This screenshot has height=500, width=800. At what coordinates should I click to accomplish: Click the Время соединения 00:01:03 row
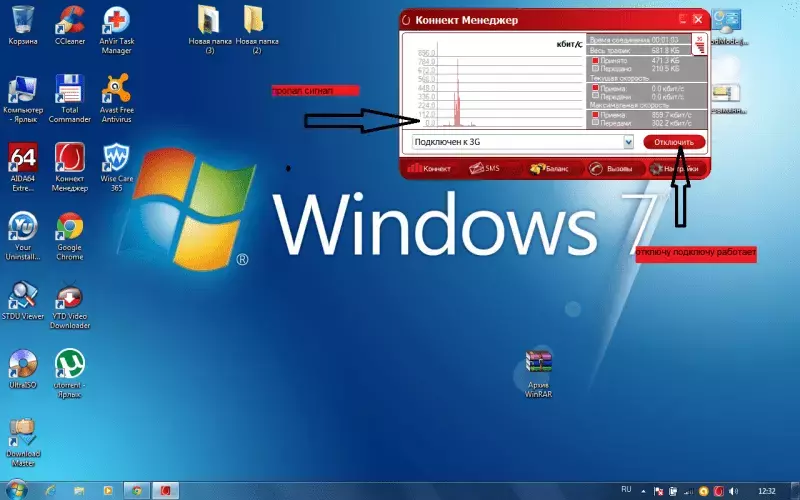point(641,40)
